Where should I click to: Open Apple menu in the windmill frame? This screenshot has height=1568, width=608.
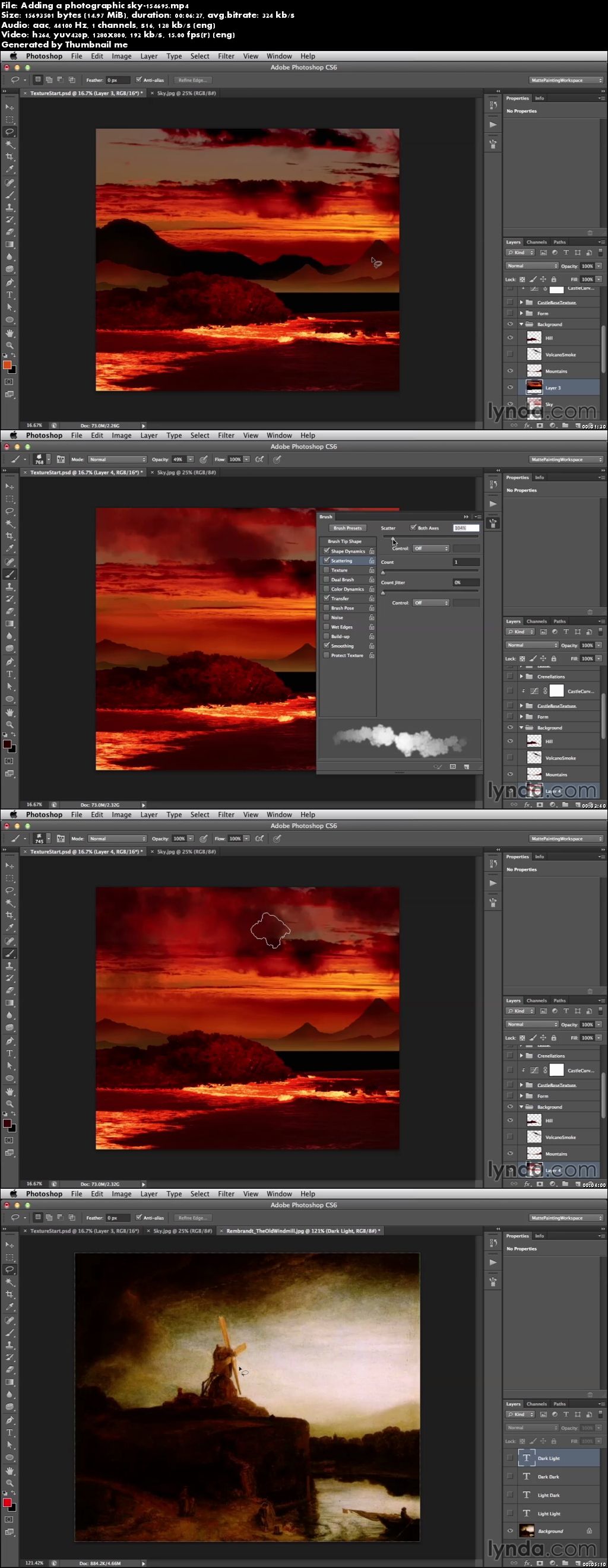[14, 1194]
